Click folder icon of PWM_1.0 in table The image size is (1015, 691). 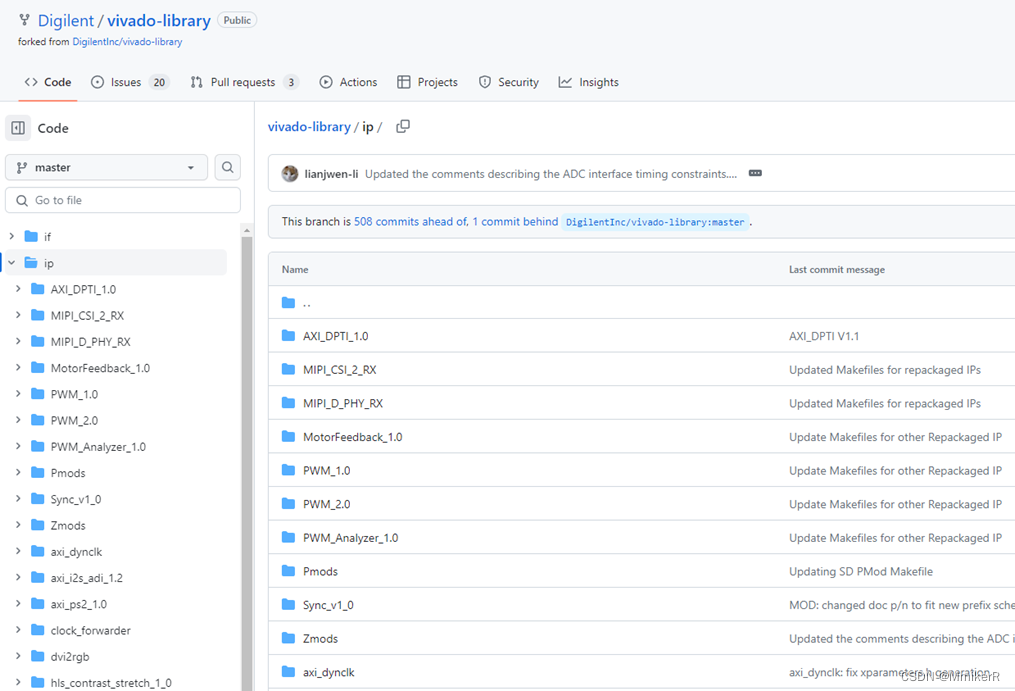point(289,470)
